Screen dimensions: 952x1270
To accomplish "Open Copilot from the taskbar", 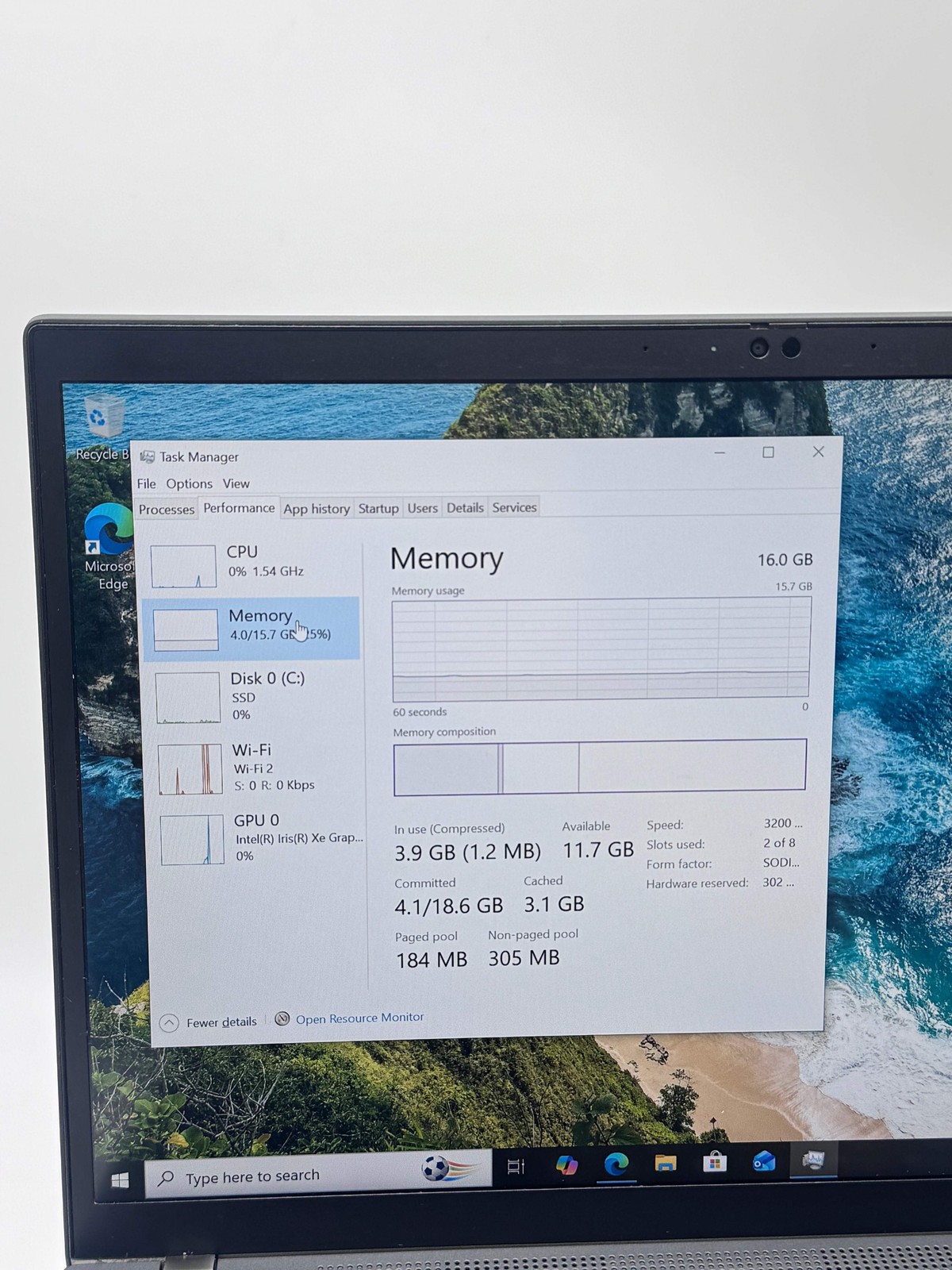I will [566, 1164].
